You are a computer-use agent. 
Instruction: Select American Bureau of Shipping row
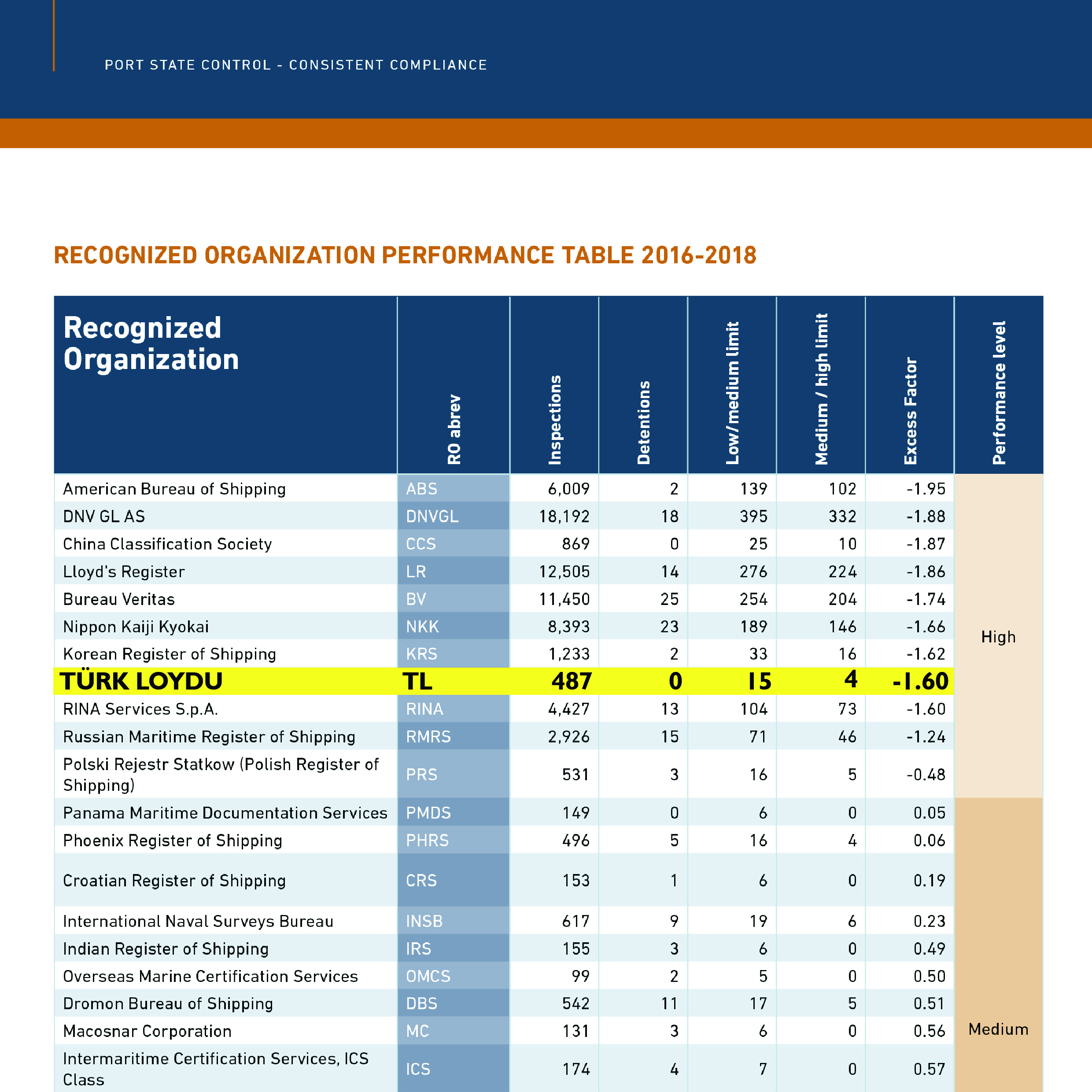(174, 489)
